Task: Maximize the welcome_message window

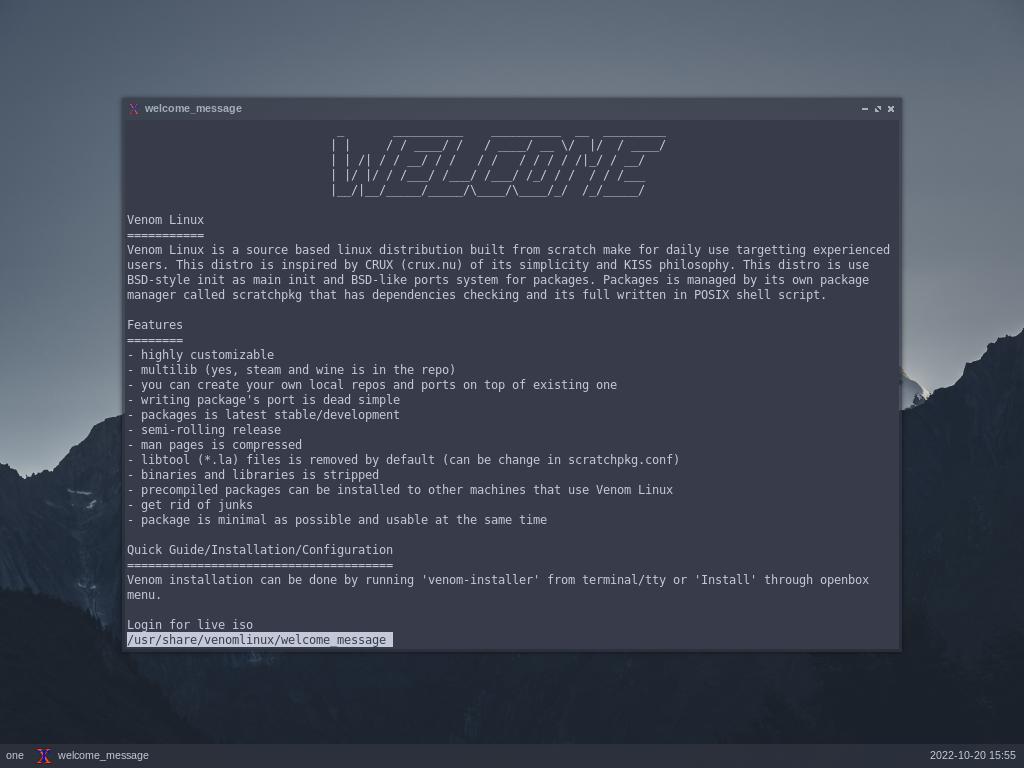Action: click(878, 109)
